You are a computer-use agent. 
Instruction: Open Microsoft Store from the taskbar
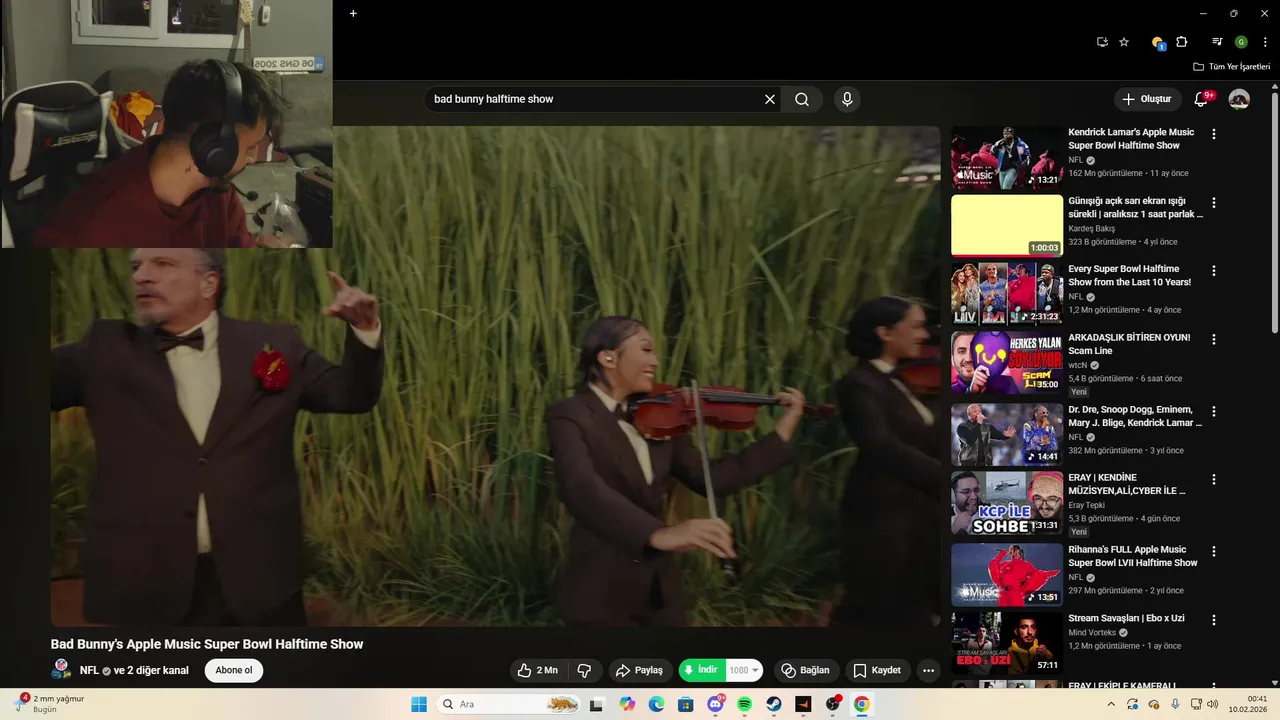[x=686, y=704]
